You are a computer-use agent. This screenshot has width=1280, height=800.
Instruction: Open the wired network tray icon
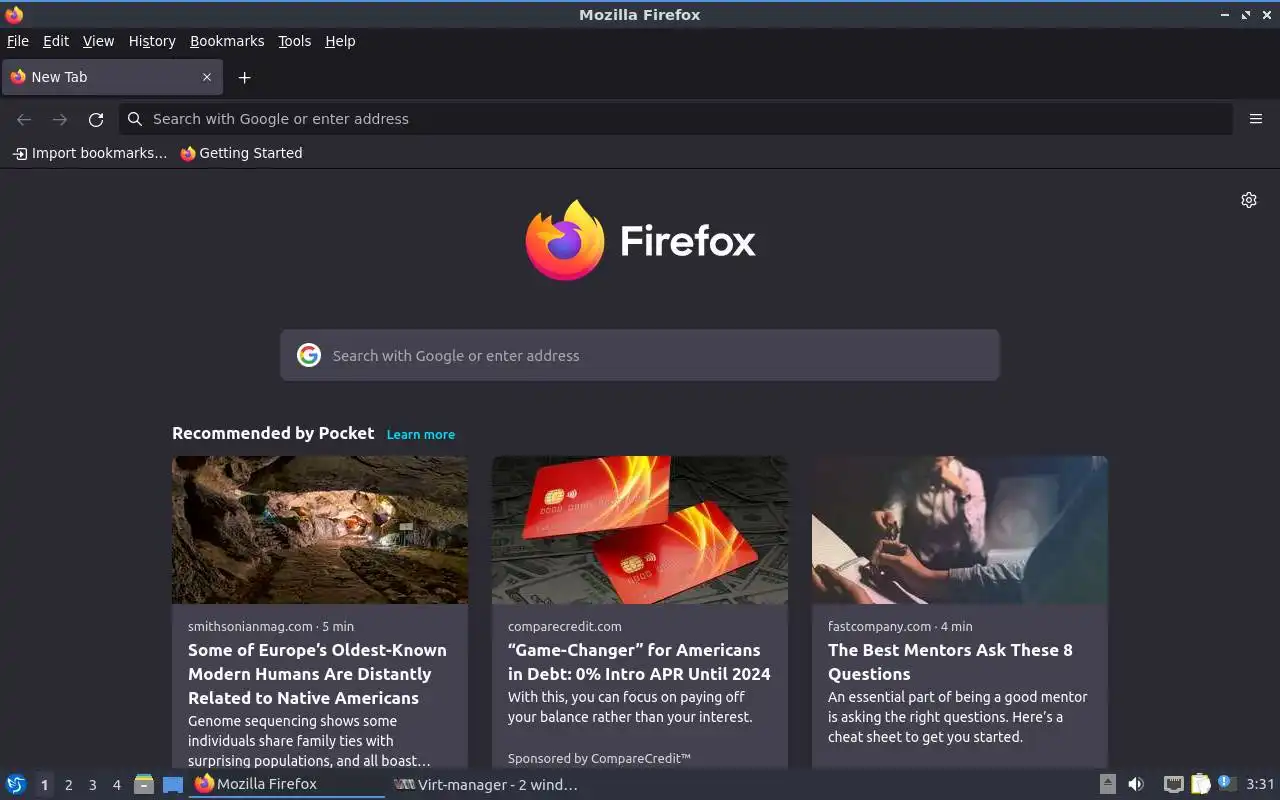click(1174, 784)
